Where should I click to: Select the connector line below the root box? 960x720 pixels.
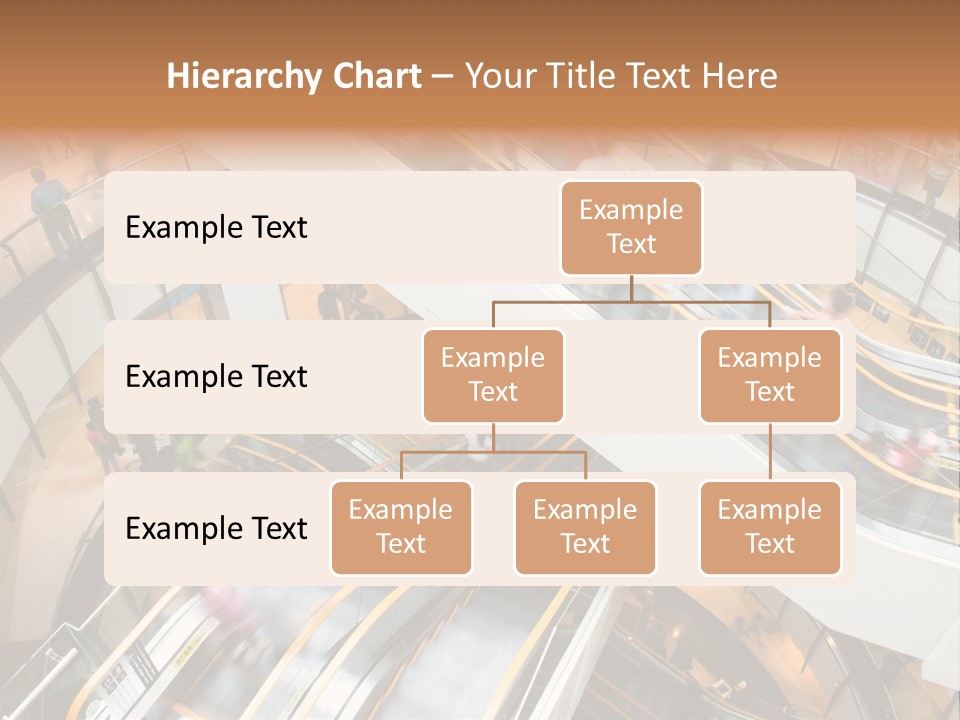pyautogui.click(x=631, y=289)
